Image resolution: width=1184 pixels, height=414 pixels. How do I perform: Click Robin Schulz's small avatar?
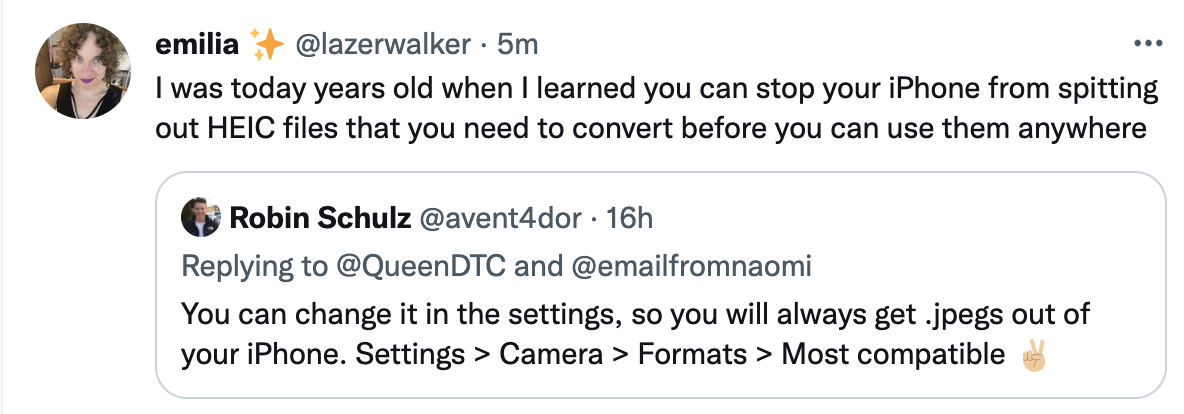click(x=201, y=218)
